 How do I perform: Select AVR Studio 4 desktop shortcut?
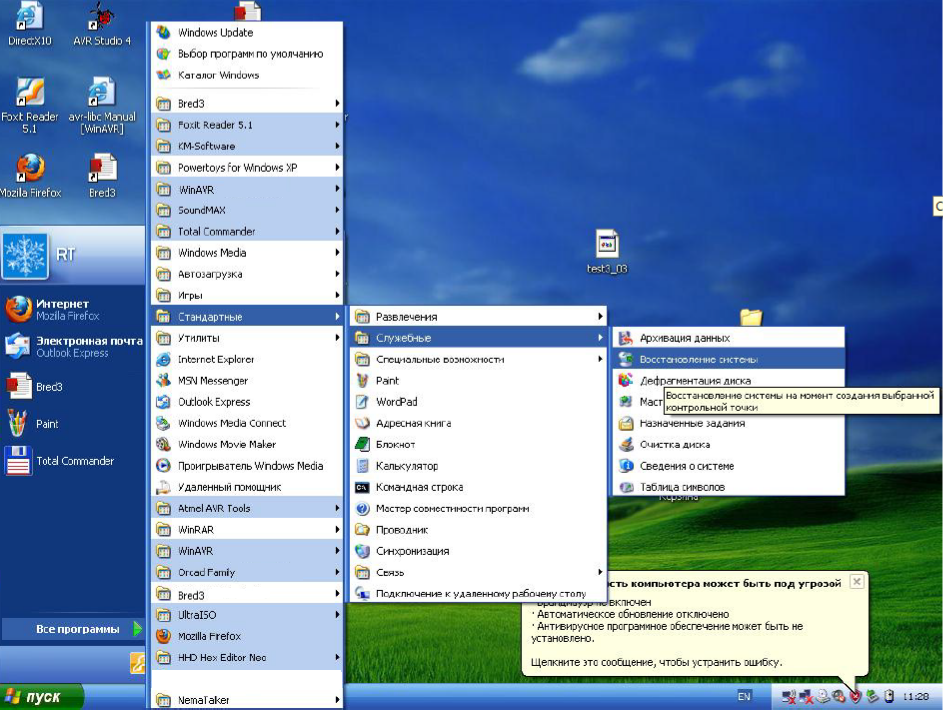pos(102,24)
